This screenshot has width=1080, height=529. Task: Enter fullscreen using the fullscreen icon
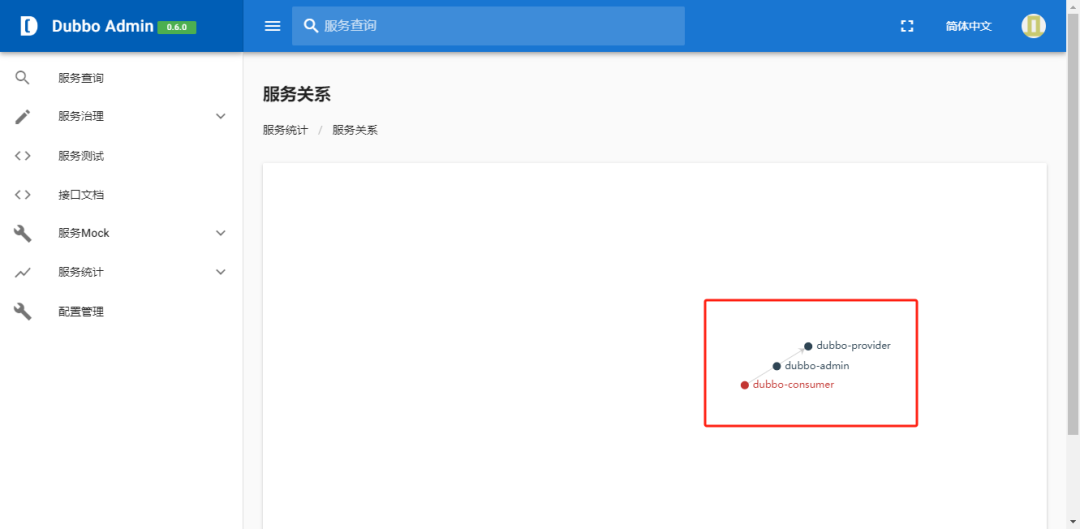(907, 26)
